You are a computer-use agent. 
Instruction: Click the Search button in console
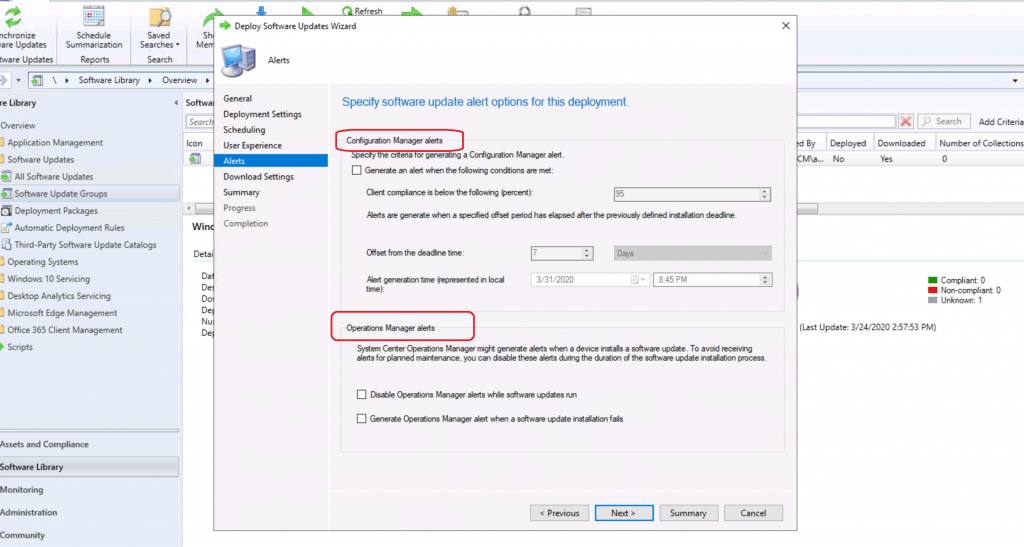point(943,121)
